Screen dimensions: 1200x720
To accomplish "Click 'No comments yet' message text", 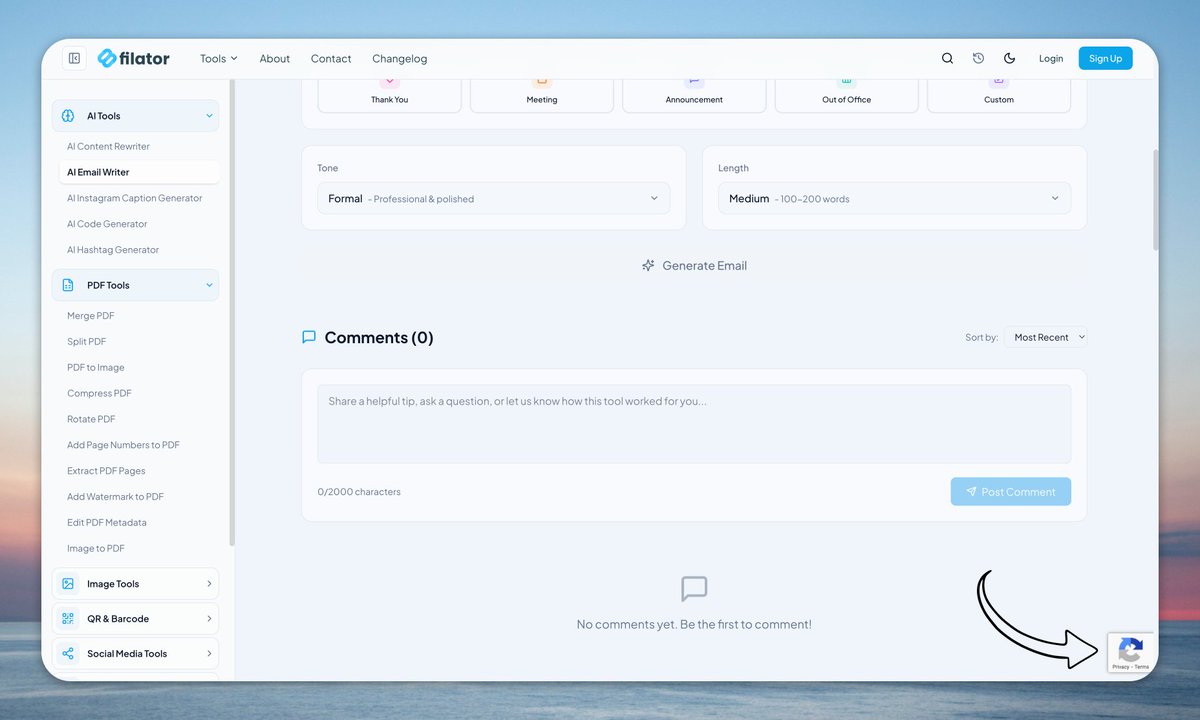I will [x=694, y=624].
